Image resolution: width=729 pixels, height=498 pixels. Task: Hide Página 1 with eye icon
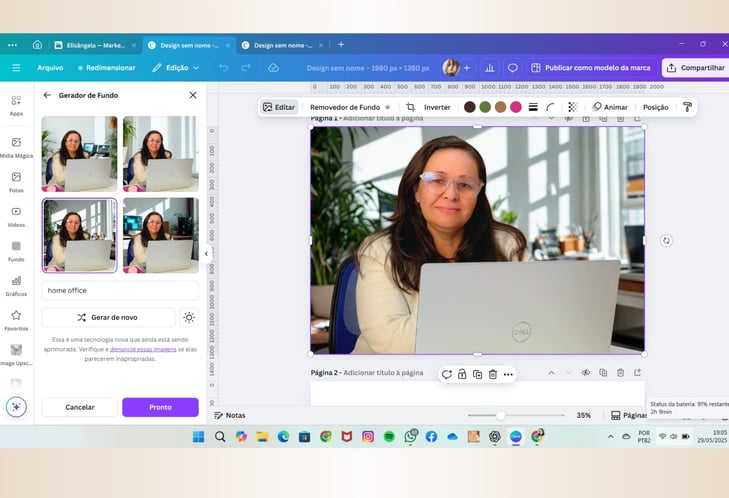coord(568,118)
